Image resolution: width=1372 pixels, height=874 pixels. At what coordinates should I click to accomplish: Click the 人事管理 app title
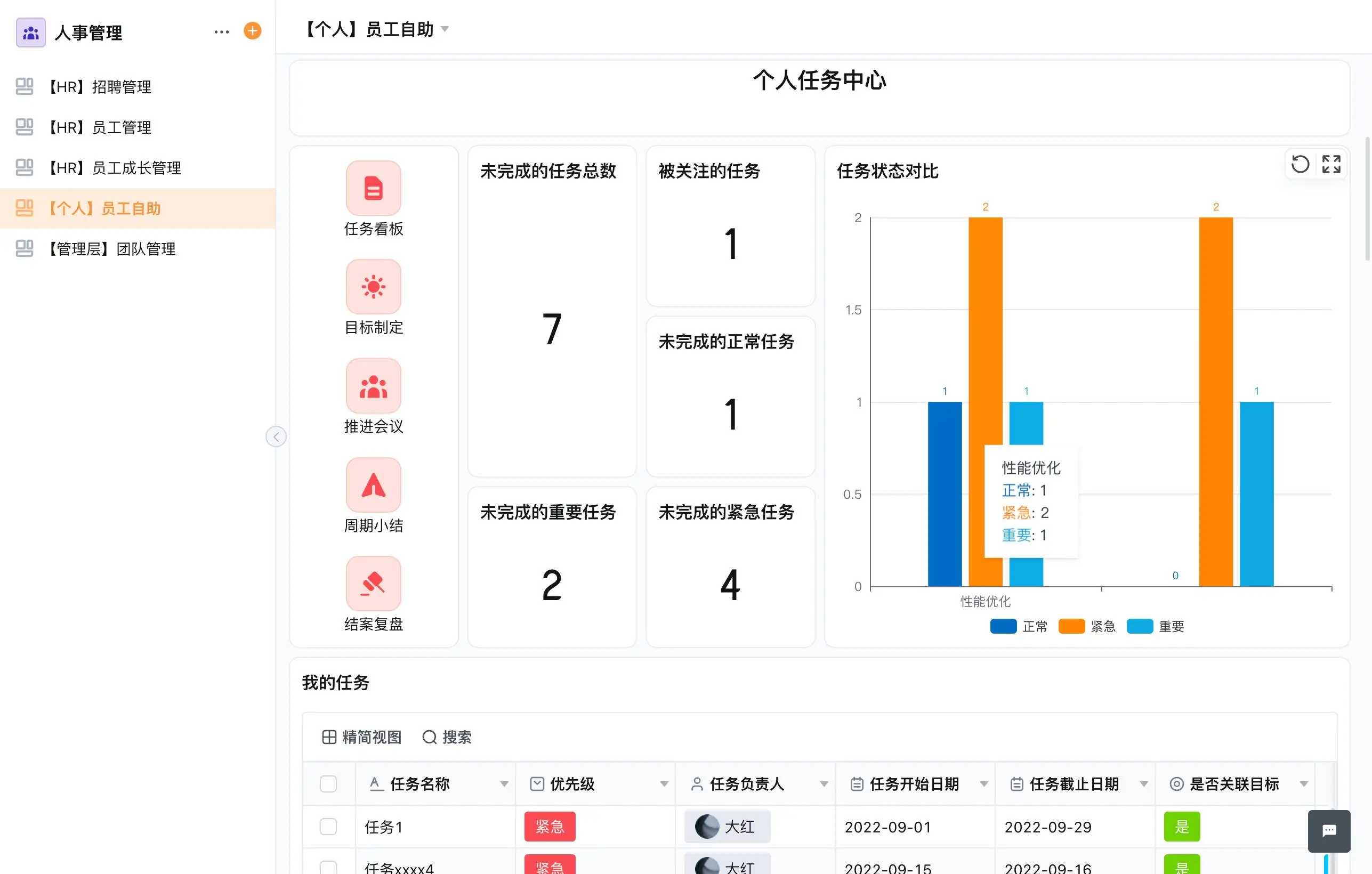(88, 33)
